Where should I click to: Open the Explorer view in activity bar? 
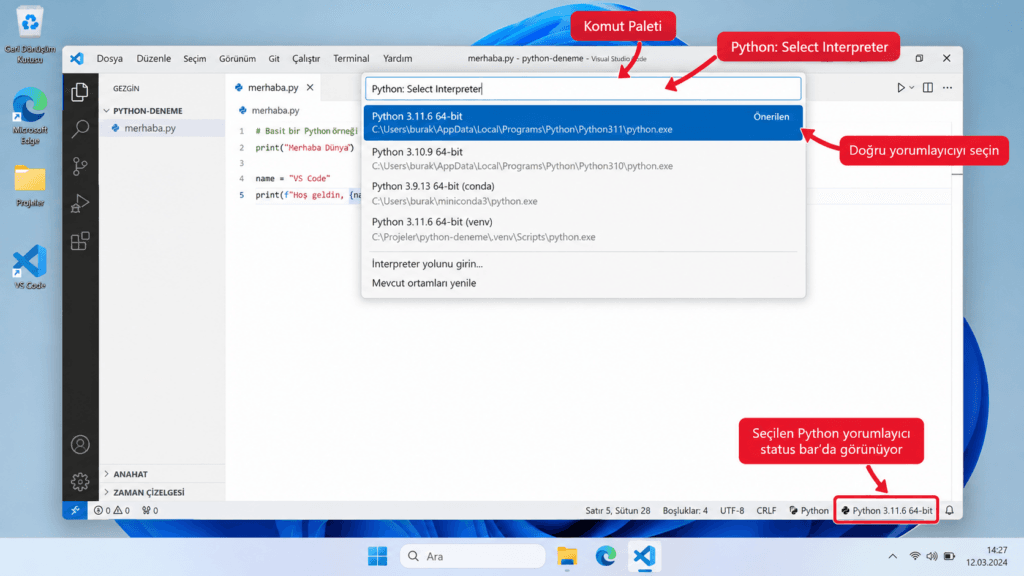80,92
